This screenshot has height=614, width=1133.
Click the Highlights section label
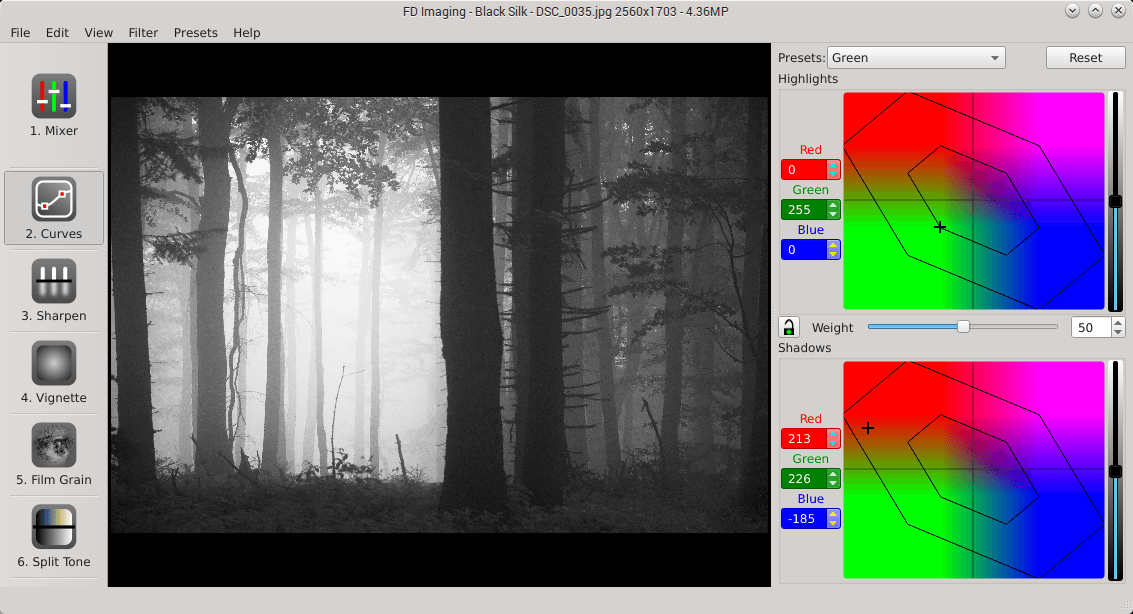[808, 79]
